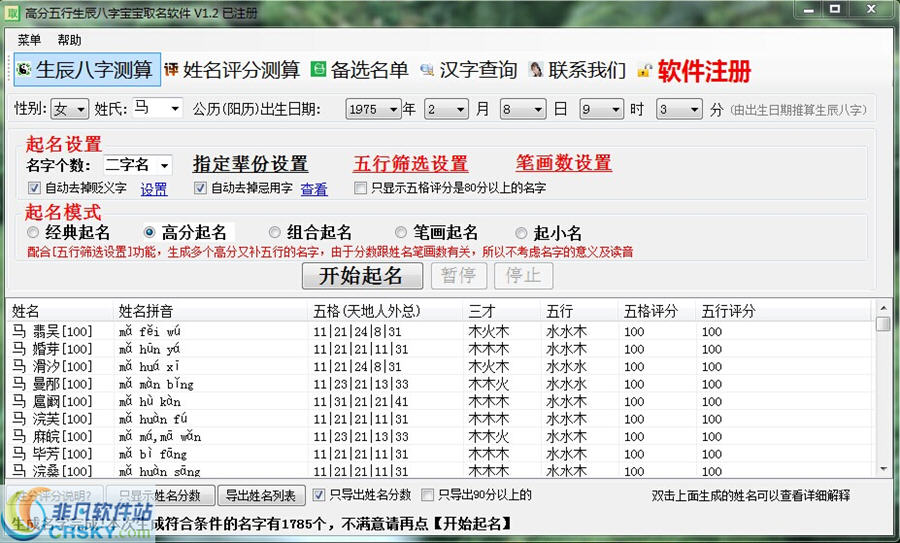Click the down arrow of list scrollbar
The width and height of the screenshot is (900, 543).
883,470
